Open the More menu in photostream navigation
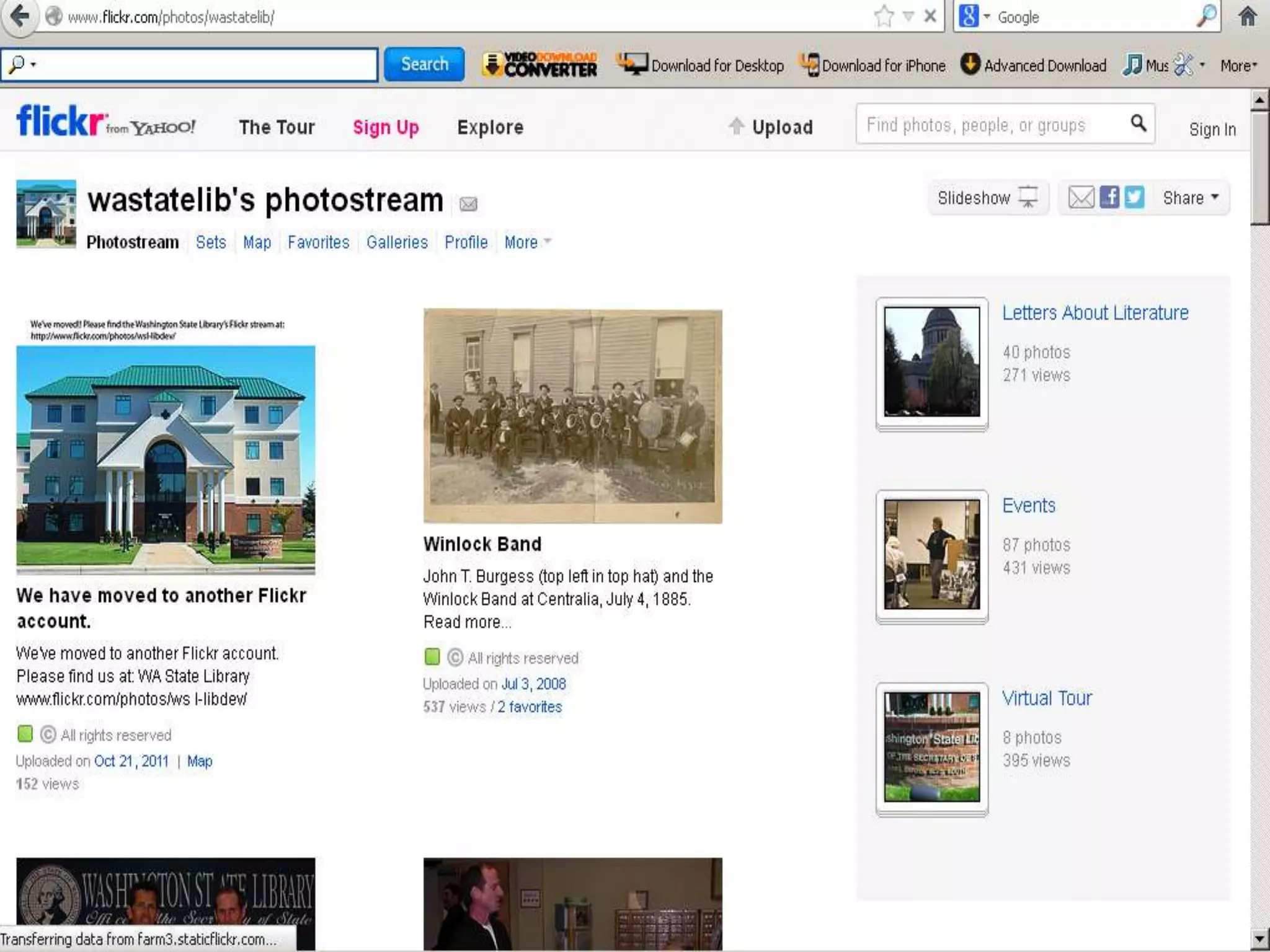Screen dimensions: 1270x952 click(527, 242)
